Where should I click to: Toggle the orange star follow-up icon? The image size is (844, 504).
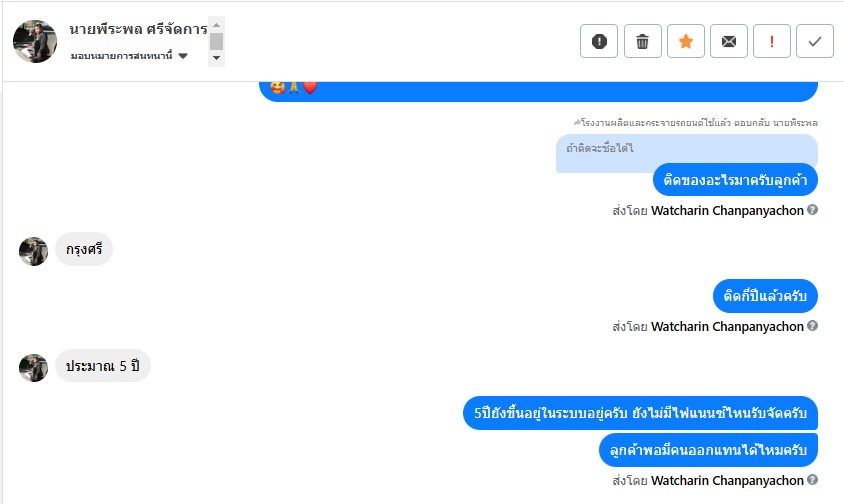(x=686, y=41)
